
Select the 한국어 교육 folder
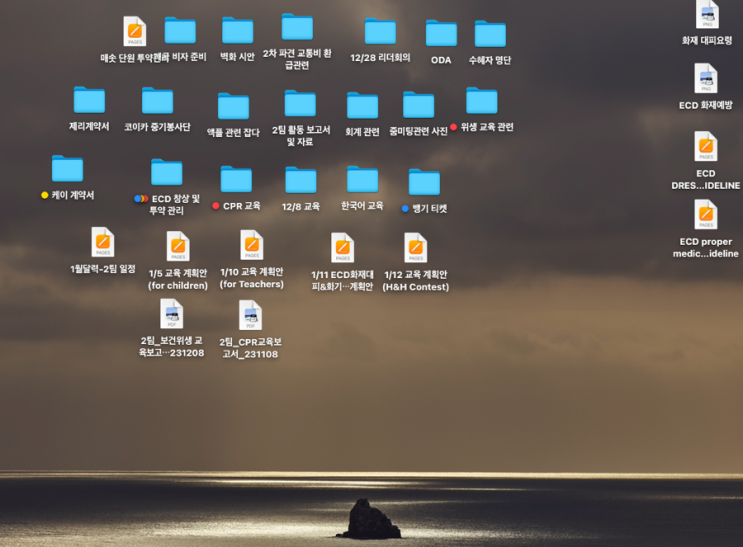(362, 179)
